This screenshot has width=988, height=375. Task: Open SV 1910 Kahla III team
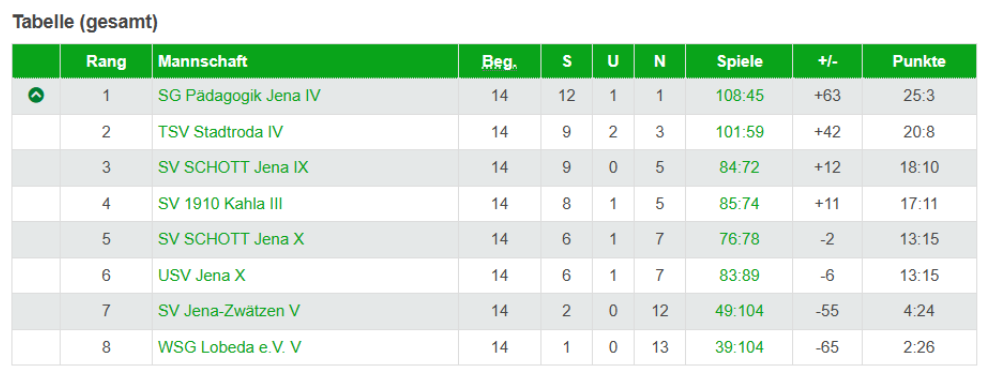(x=220, y=204)
